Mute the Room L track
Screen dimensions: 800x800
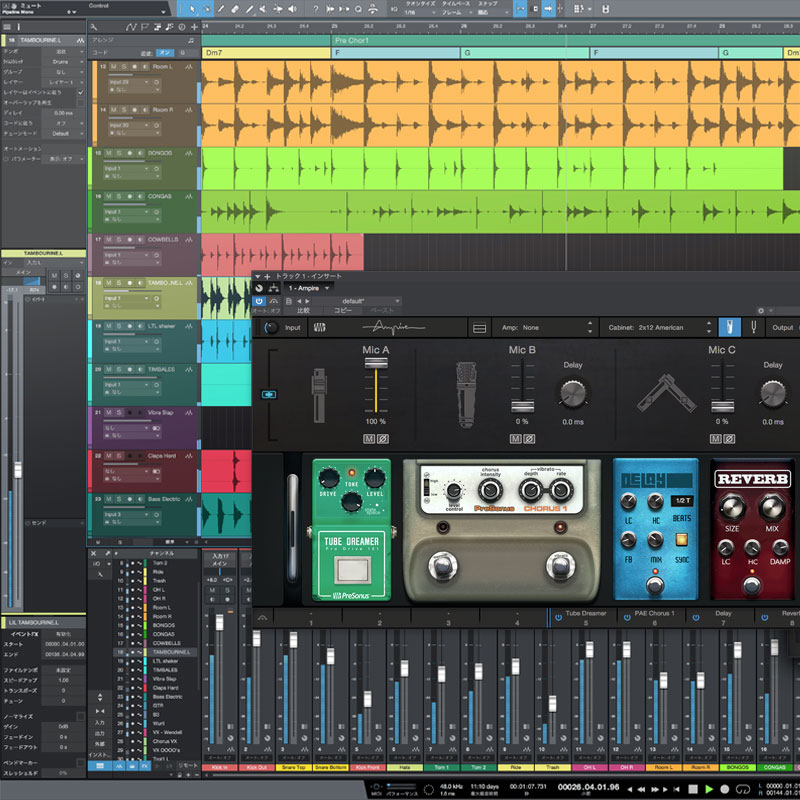point(113,67)
